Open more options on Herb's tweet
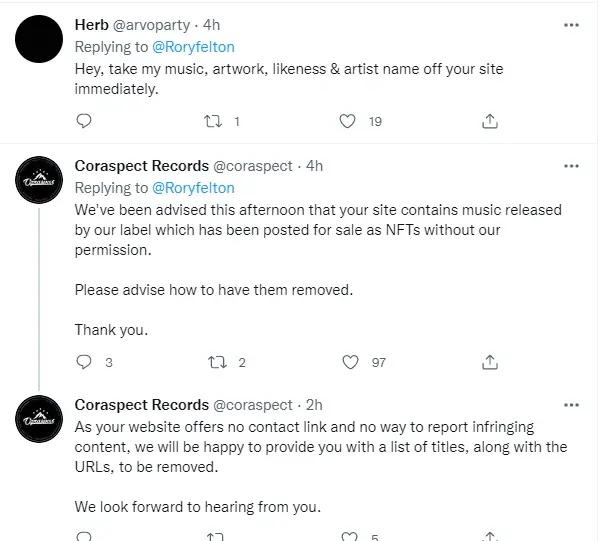The height and width of the screenshot is (541, 600). coord(571,25)
